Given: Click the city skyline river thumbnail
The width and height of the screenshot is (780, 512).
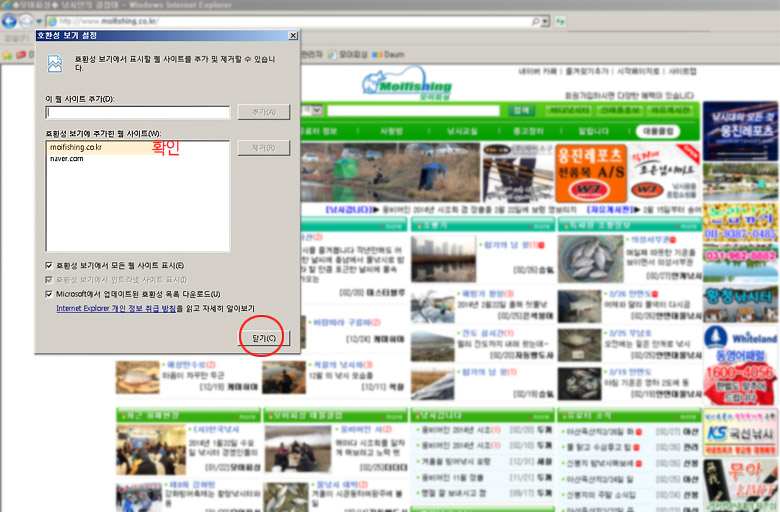Looking at the screenshot, I should [443, 259].
